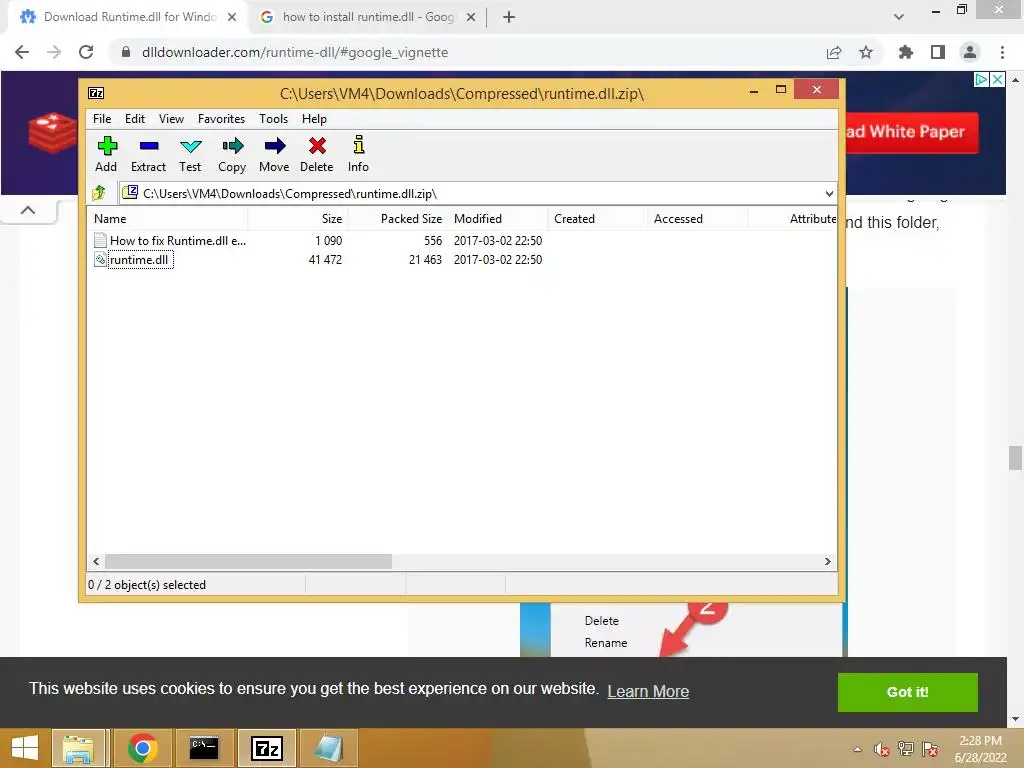
Task: Click horizontal scrollbar right arrow
Action: pos(828,562)
